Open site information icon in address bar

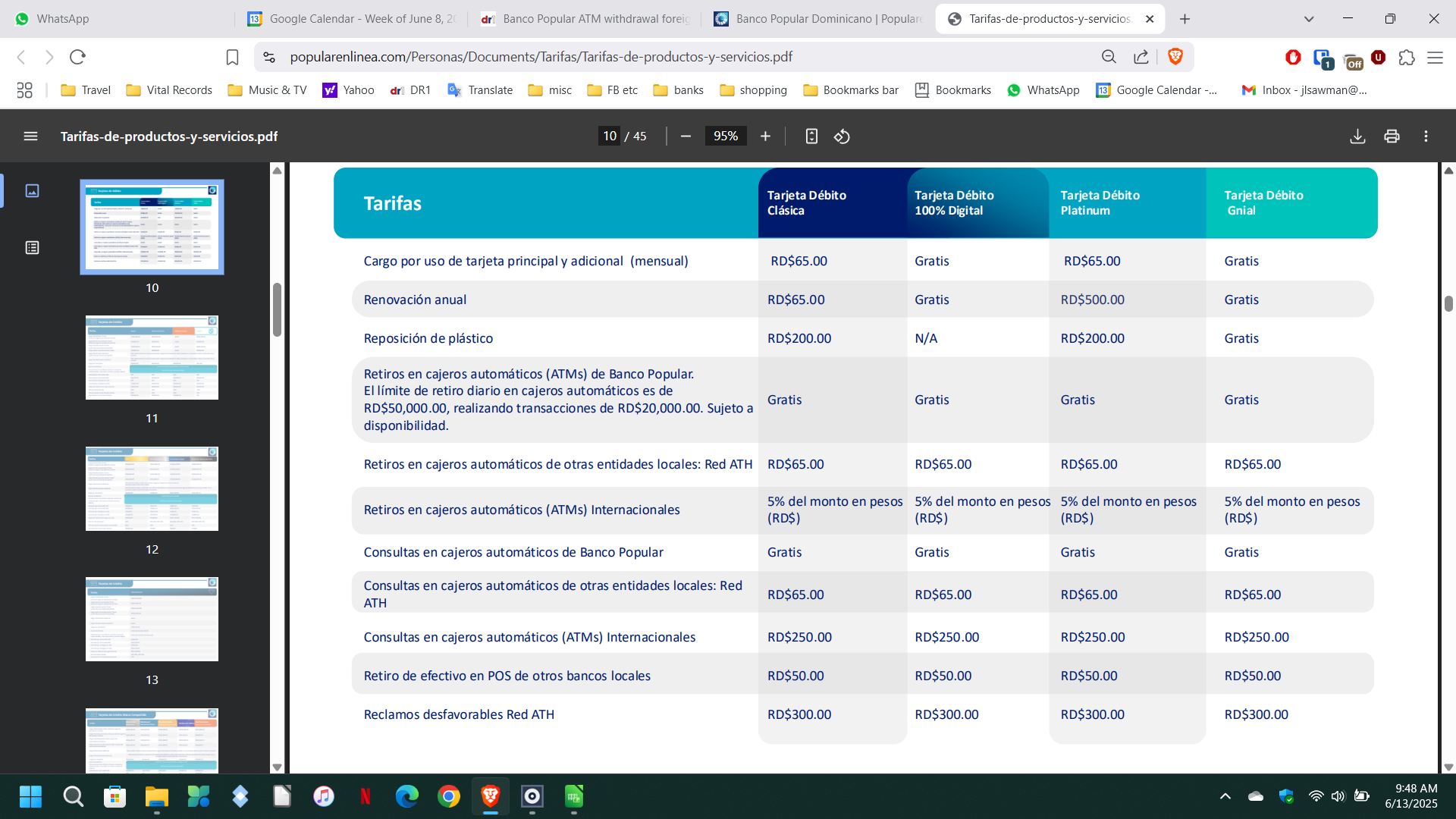[268, 57]
